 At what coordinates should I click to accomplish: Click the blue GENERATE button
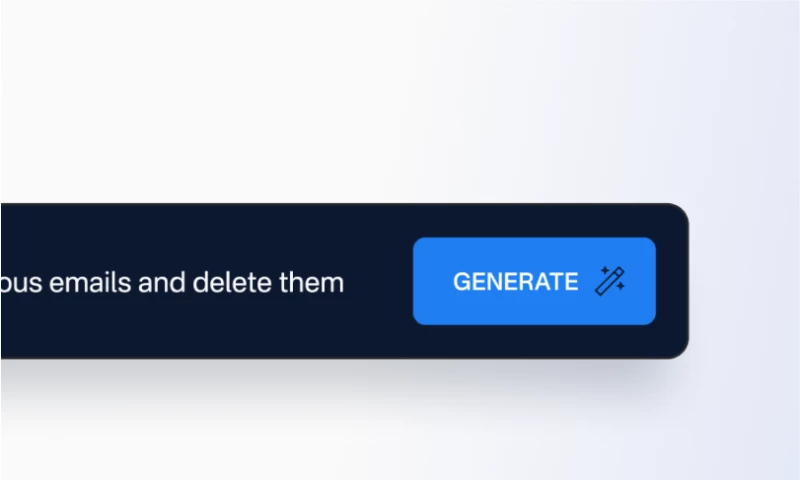(534, 281)
